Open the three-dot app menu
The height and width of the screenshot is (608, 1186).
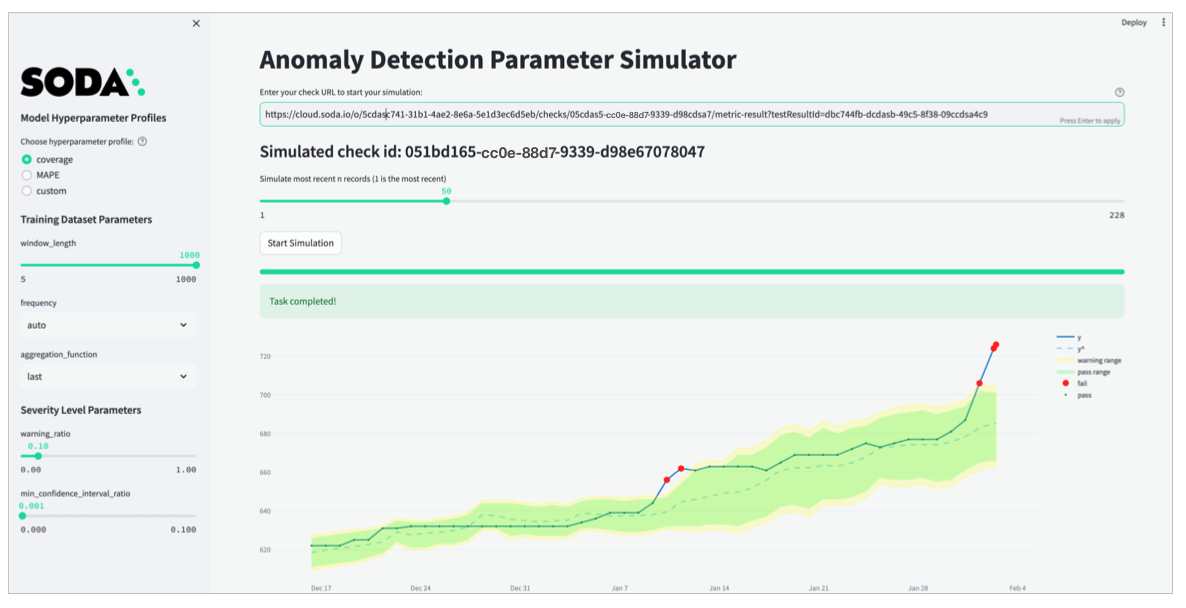[x=1163, y=22]
